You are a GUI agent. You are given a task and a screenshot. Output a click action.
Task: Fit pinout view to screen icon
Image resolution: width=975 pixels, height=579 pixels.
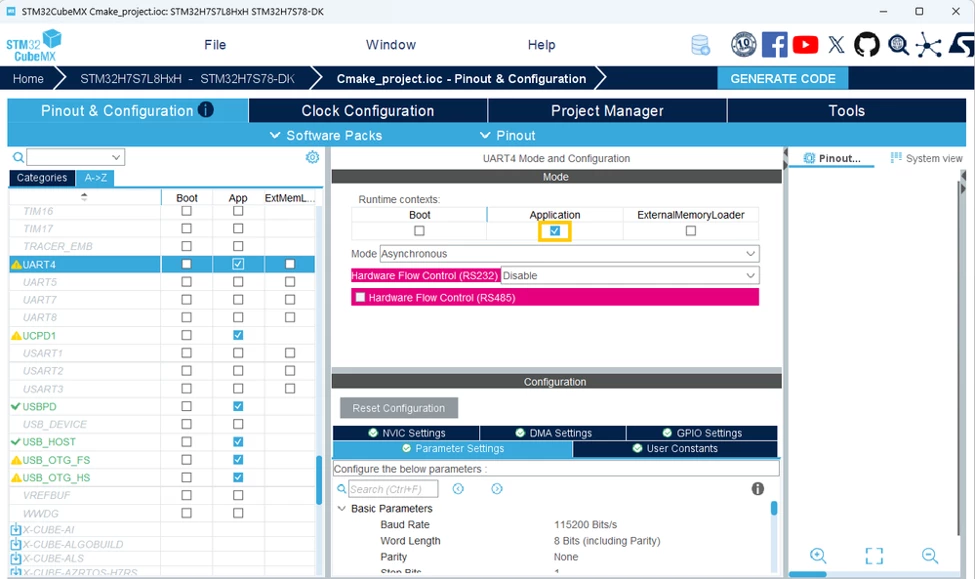874,556
